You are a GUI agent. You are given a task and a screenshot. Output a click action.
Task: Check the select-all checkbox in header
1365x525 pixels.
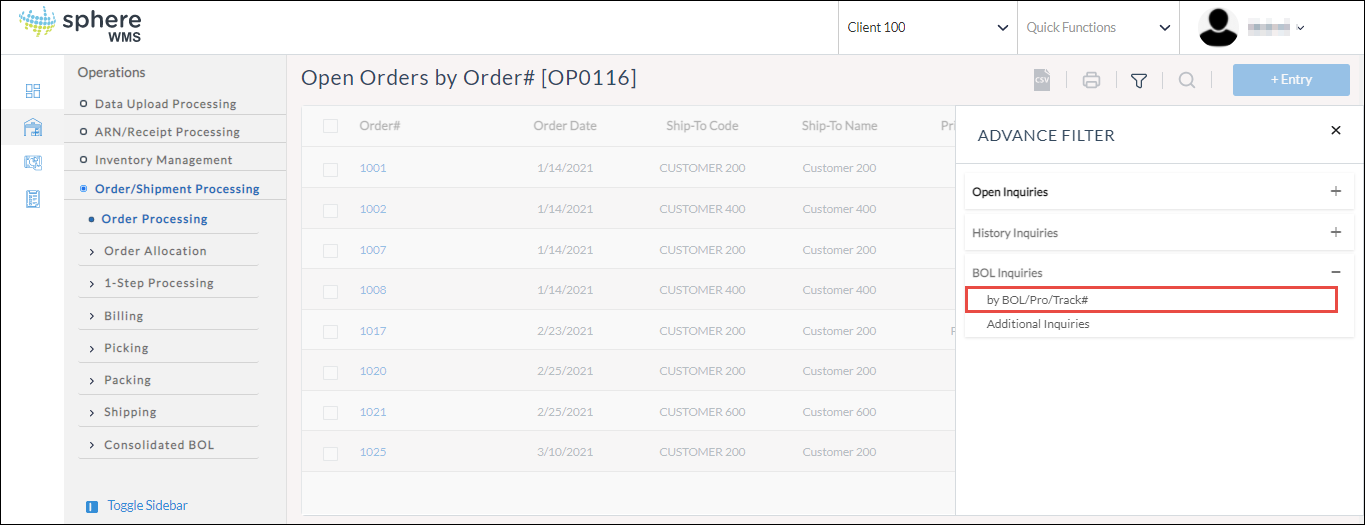pos(330,126)
